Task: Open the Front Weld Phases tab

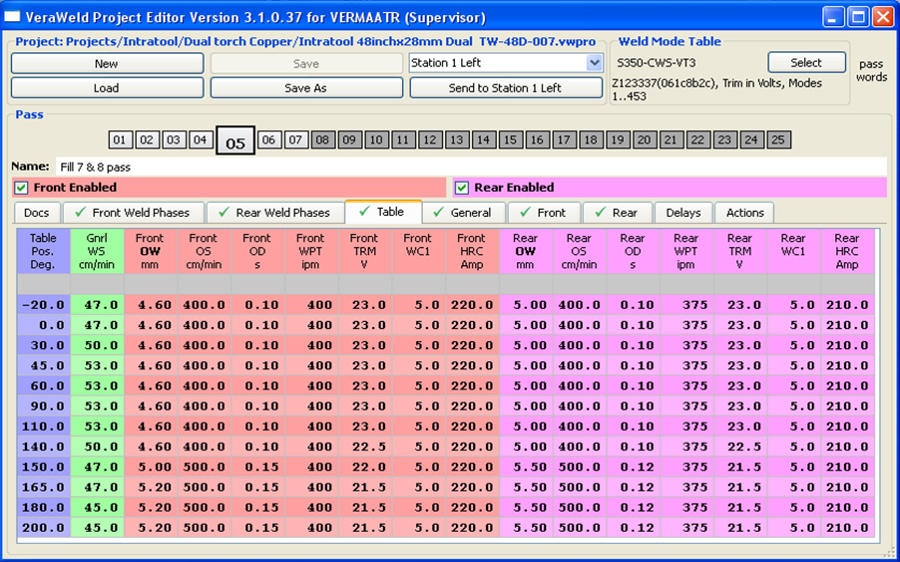Action: (134, 212)
